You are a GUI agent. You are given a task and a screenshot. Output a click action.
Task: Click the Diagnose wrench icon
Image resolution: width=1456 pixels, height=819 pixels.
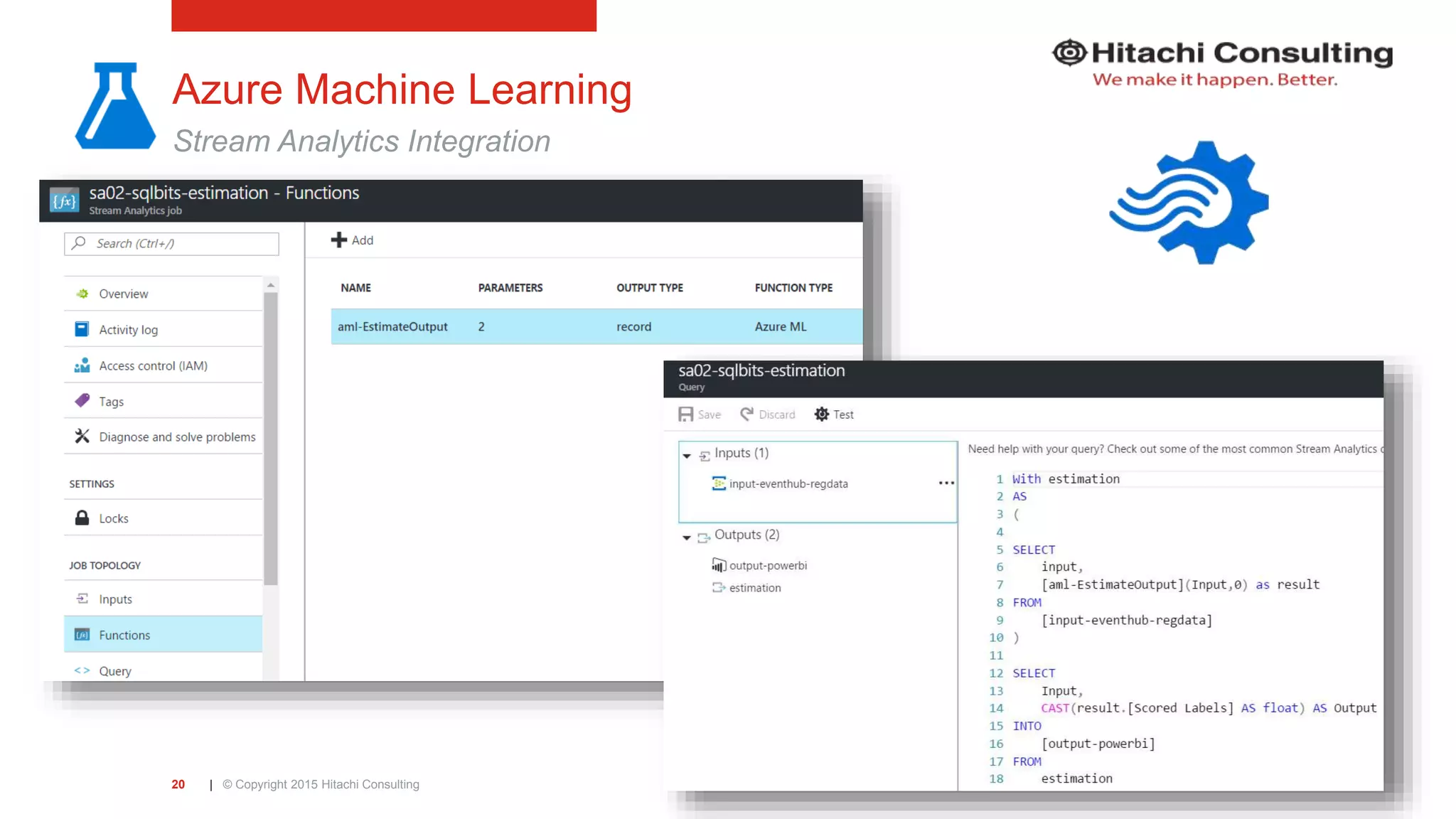[x=82, y=437]
